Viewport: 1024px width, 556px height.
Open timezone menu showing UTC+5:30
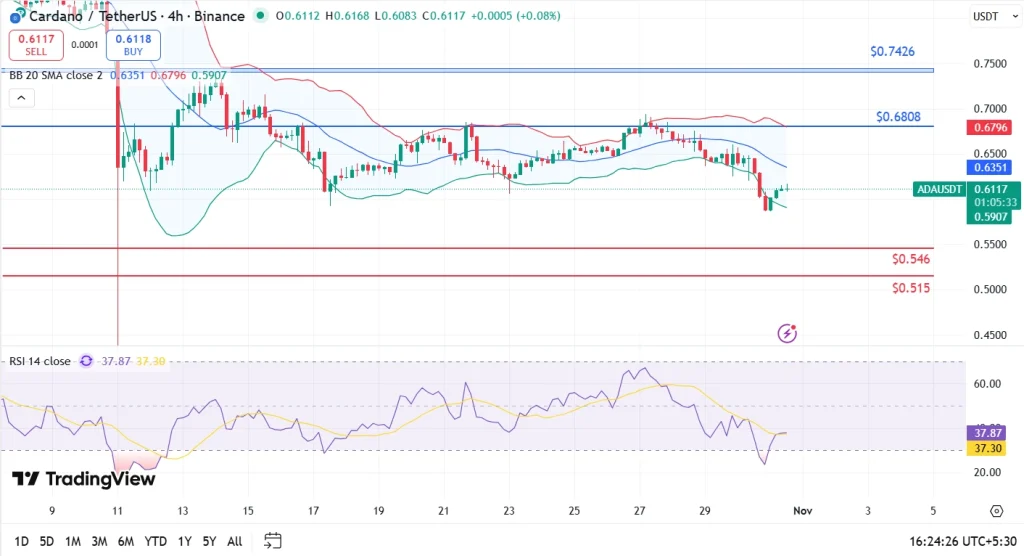(x=960, y=541)
